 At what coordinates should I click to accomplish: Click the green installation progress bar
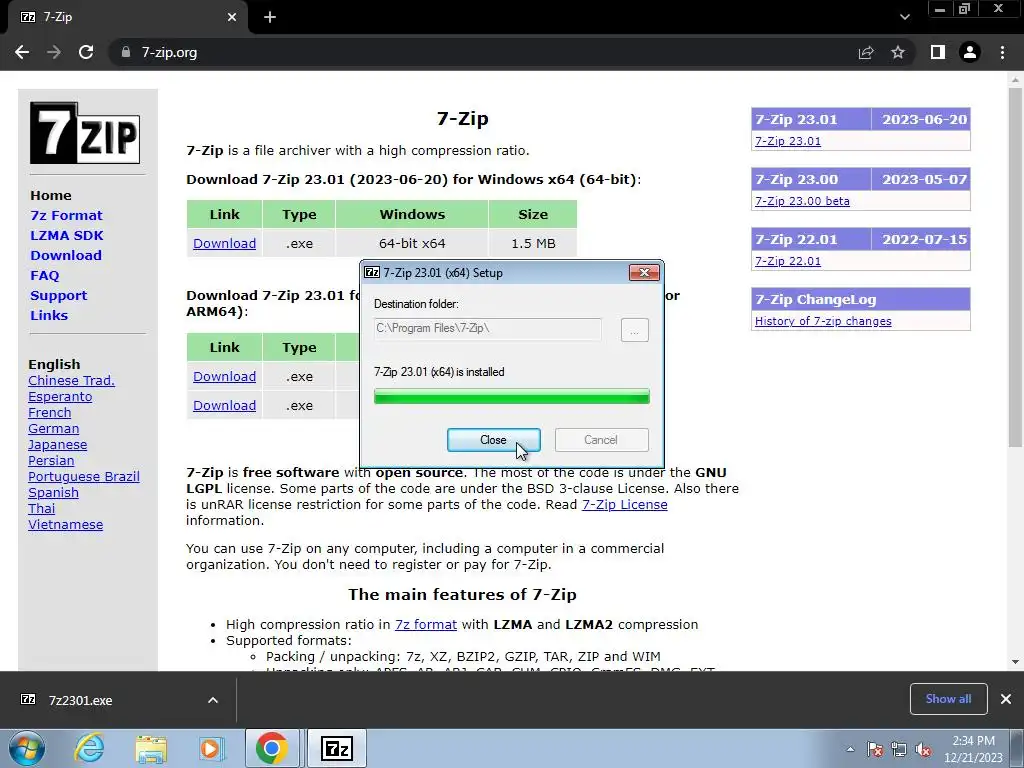click(x=511, y=396)
